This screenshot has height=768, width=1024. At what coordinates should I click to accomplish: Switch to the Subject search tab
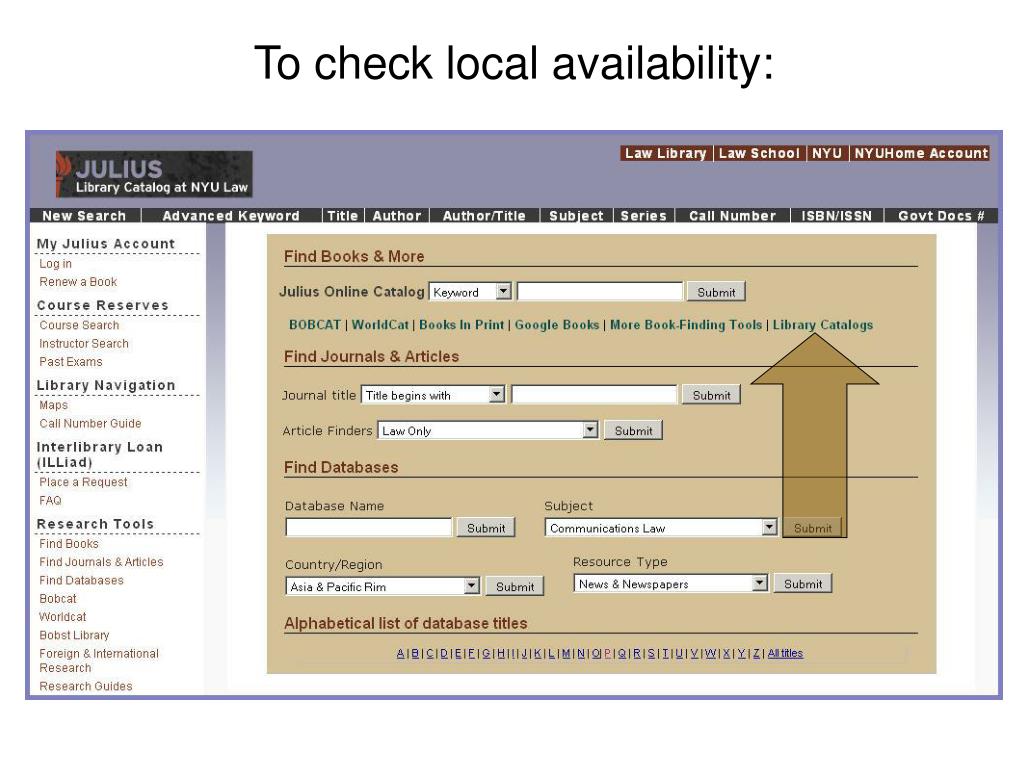576,216
